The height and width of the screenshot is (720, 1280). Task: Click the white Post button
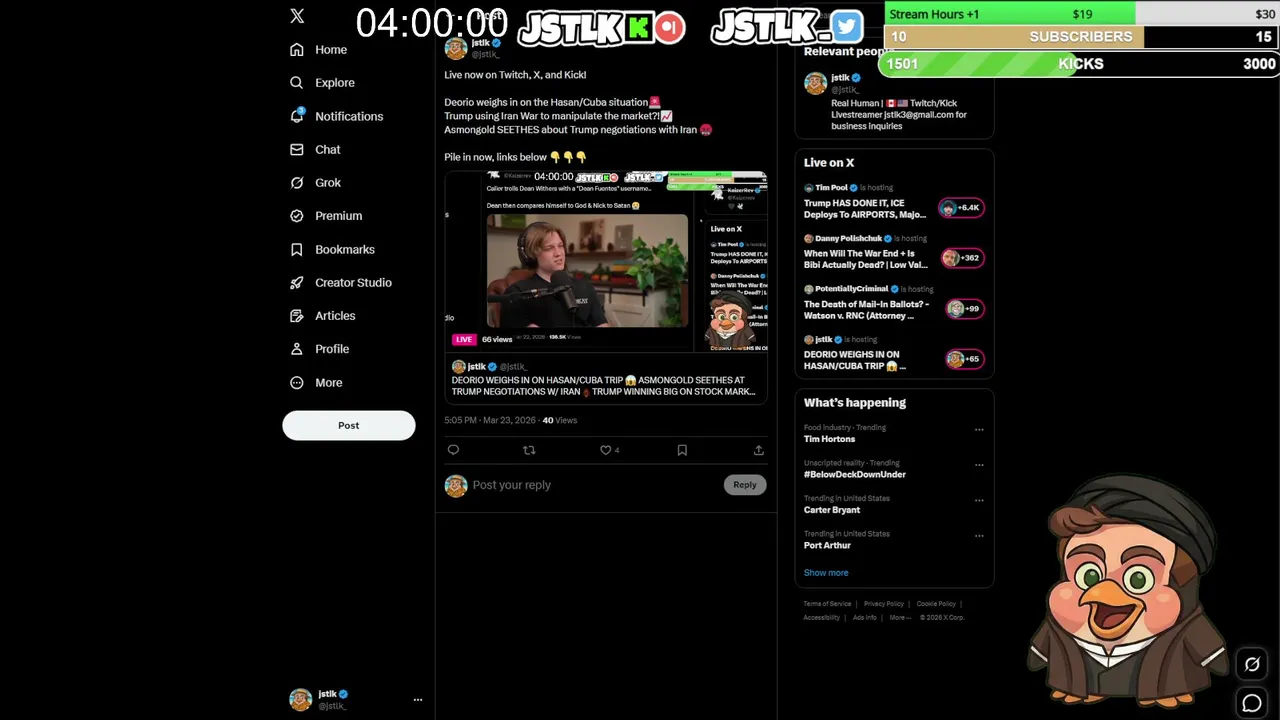348,425
